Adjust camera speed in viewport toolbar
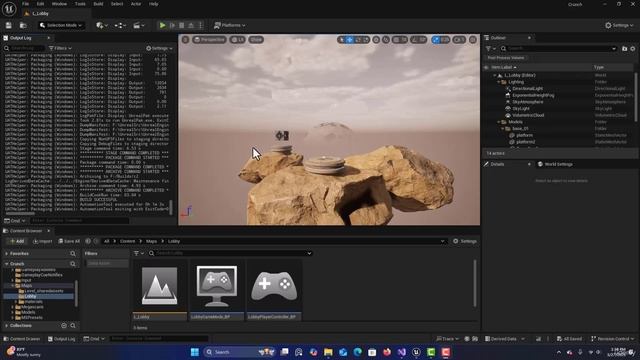Screen dimensions: 640x360 (x=459, y=40)
